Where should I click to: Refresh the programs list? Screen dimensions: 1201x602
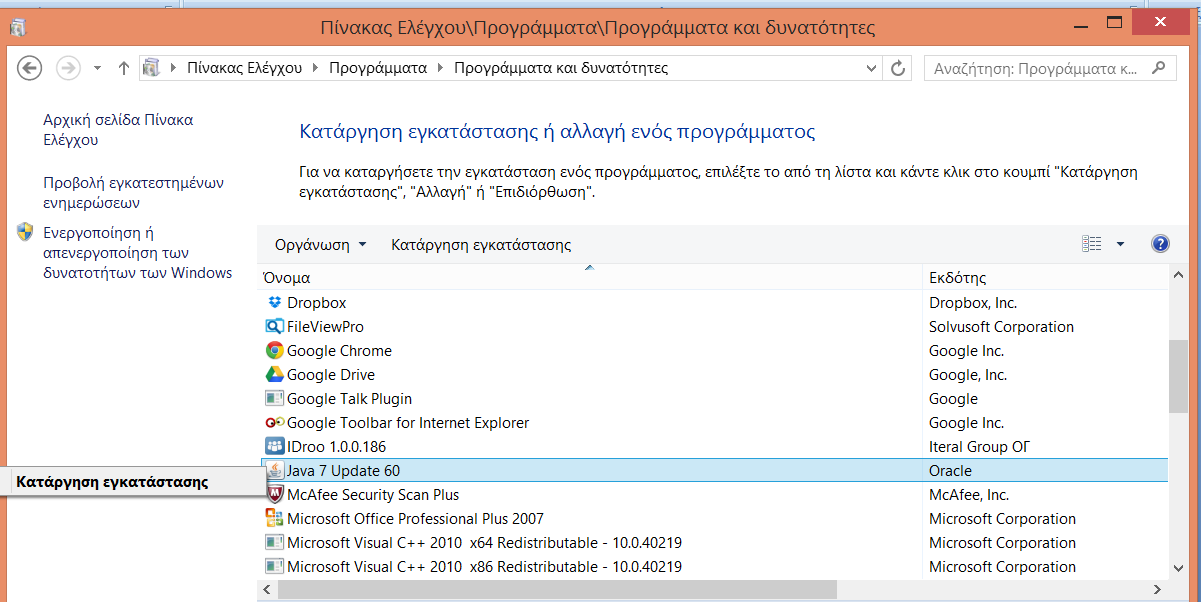coord(898,68)
